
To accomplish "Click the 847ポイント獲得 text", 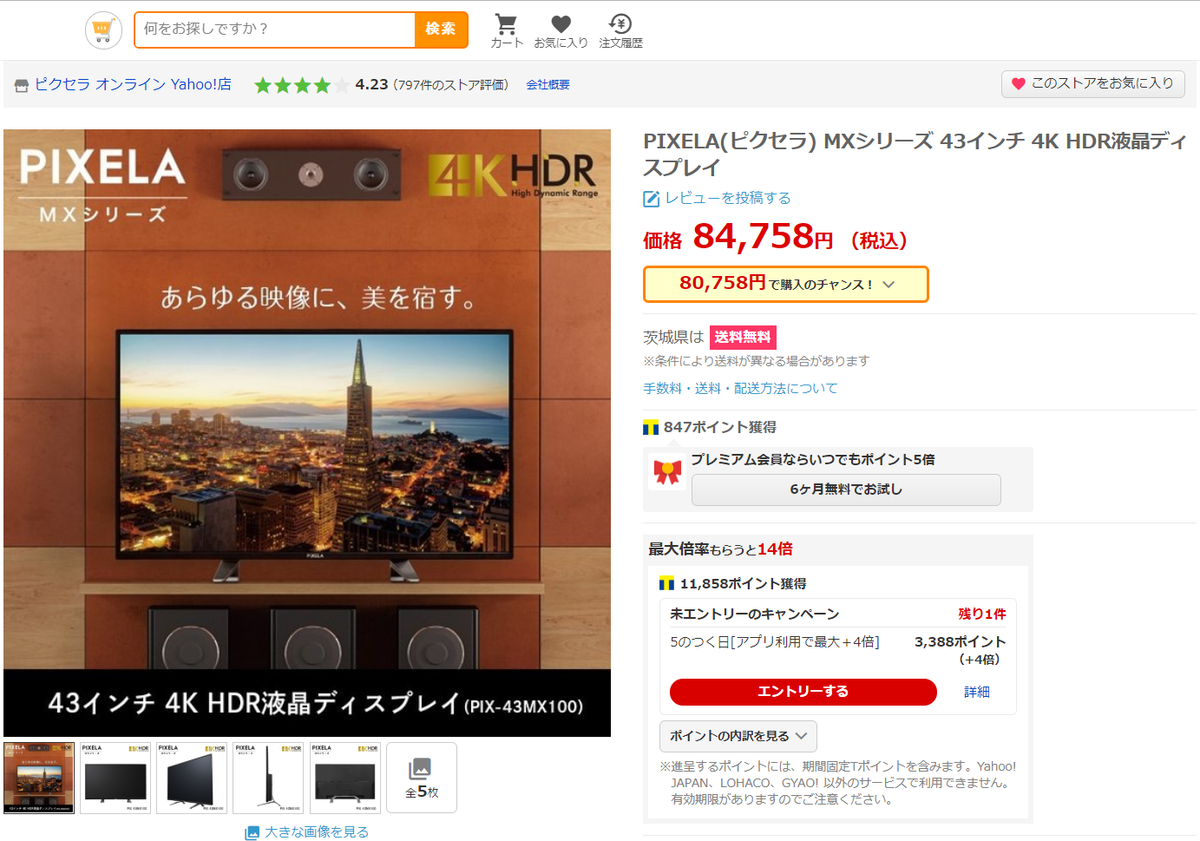I will (x=719, y=427).
